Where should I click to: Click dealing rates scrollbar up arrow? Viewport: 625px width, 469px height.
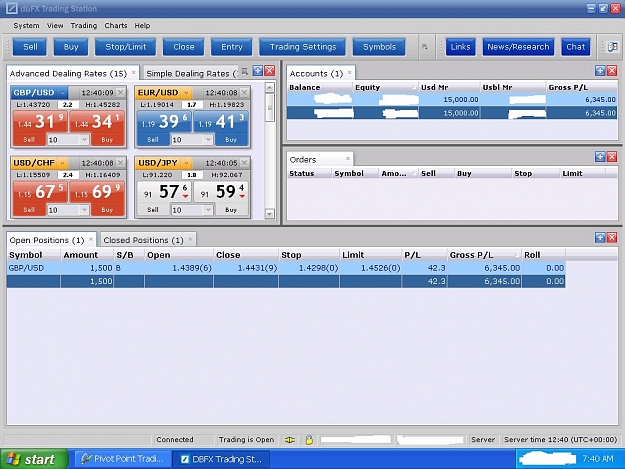click(270, 88)
